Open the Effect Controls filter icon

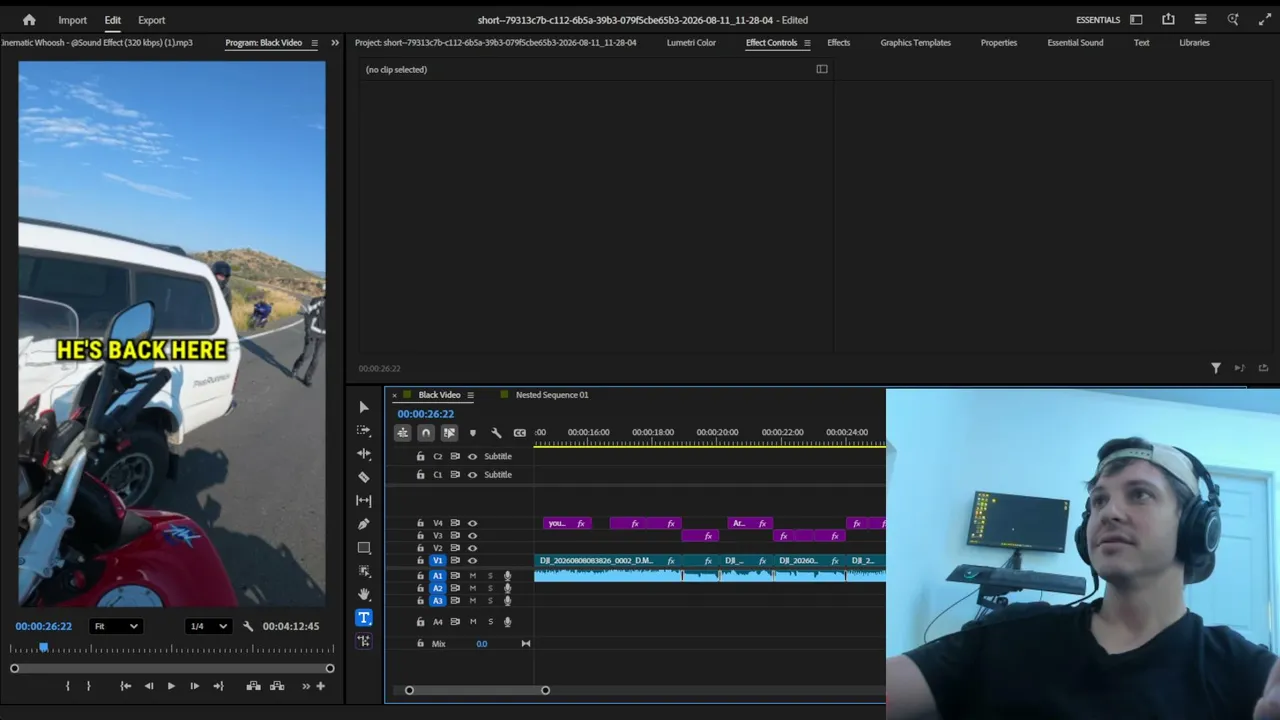tap(1216, 368)
